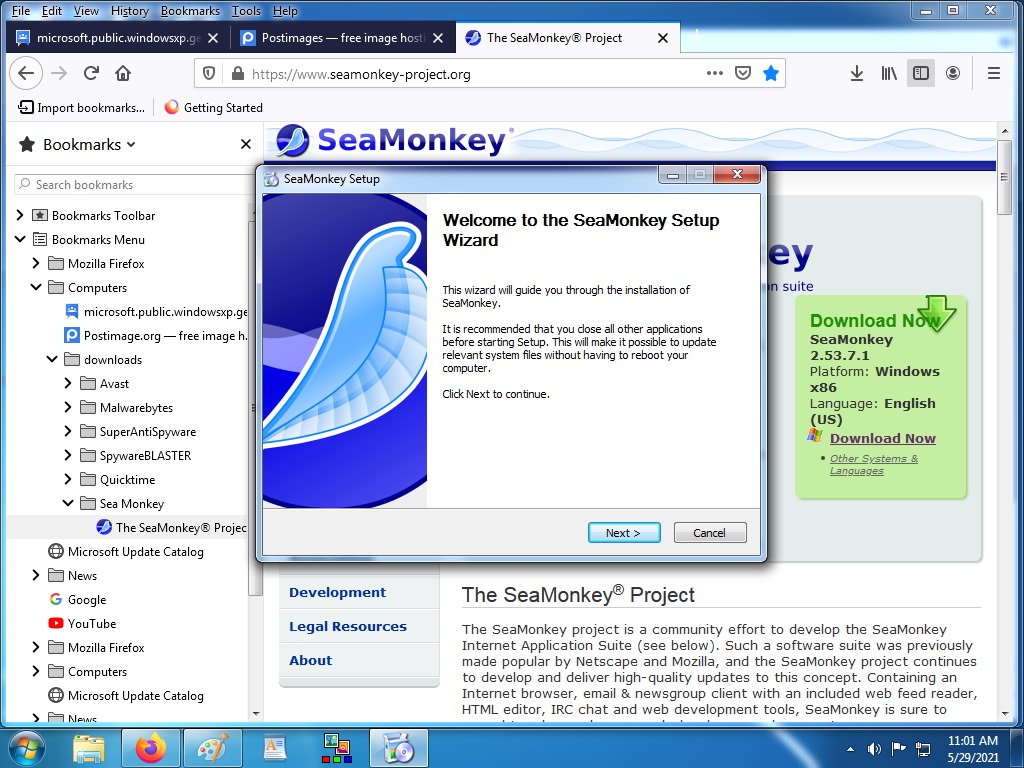Expand the Quicktime folder
This screenshot has width=1024, height=768.
click(68, 479)
